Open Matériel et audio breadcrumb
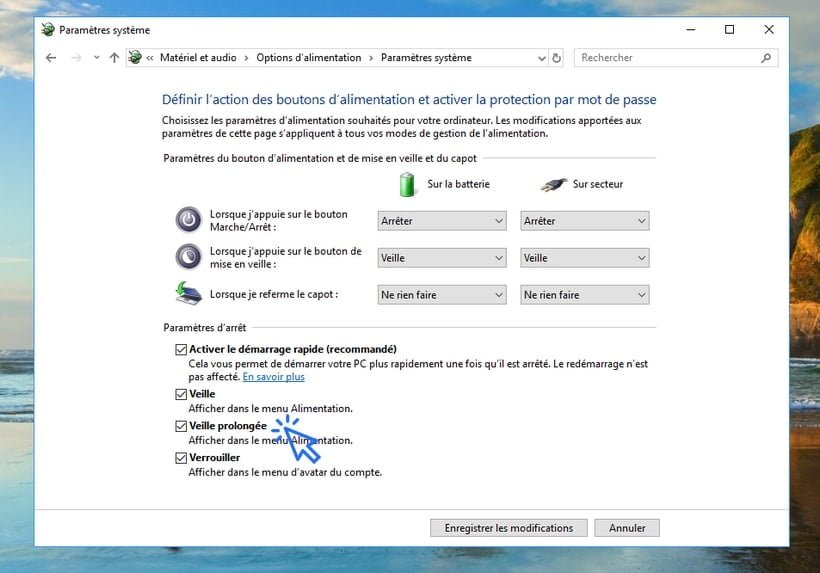Screen dimensions: 820x573 pos(198,58)
